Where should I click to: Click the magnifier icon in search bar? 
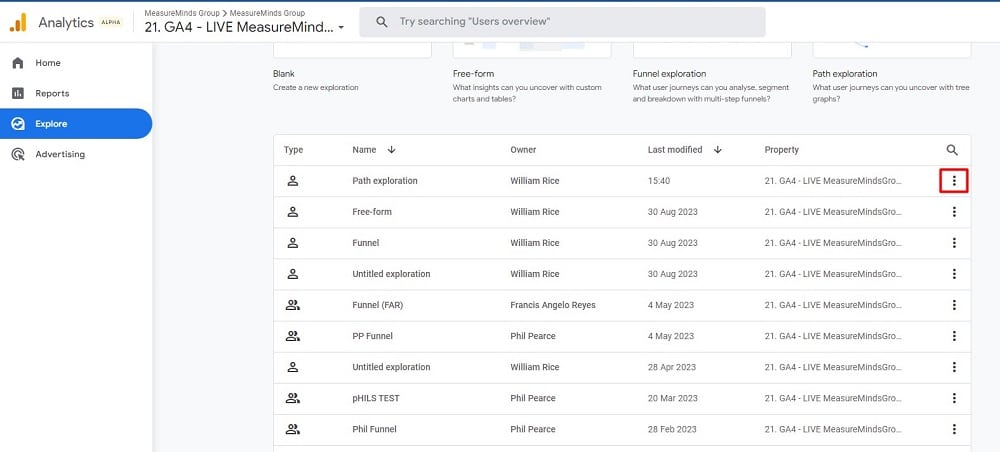[x=381, y=22]
